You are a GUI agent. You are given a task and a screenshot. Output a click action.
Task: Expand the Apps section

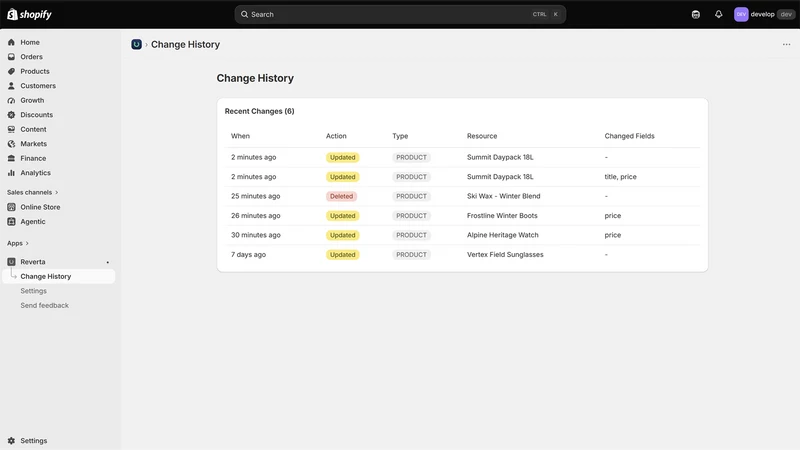(x=18, y=243)
